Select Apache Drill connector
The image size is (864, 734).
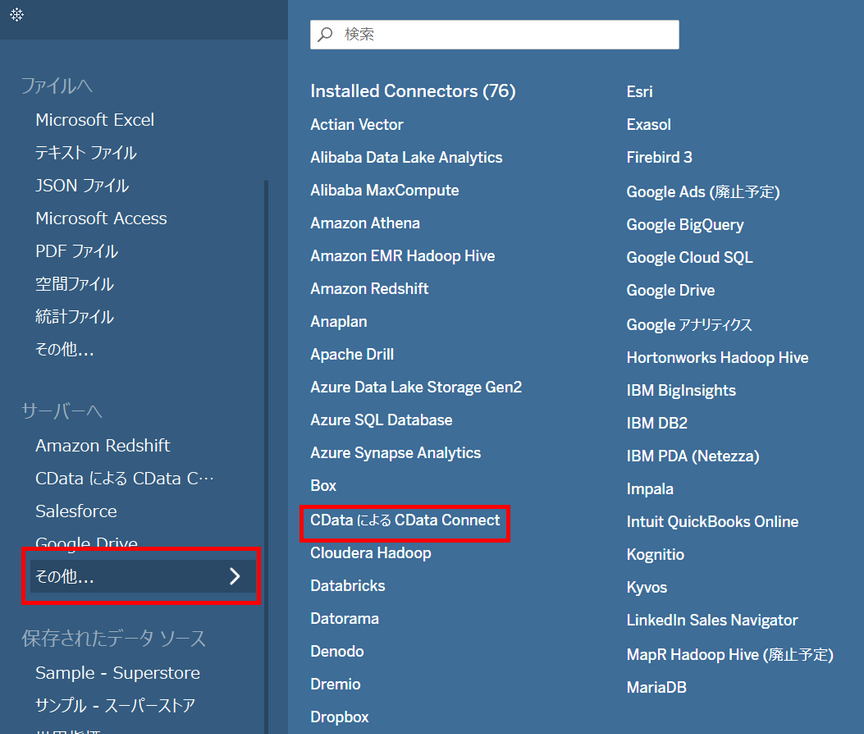[x=352, y=354]
